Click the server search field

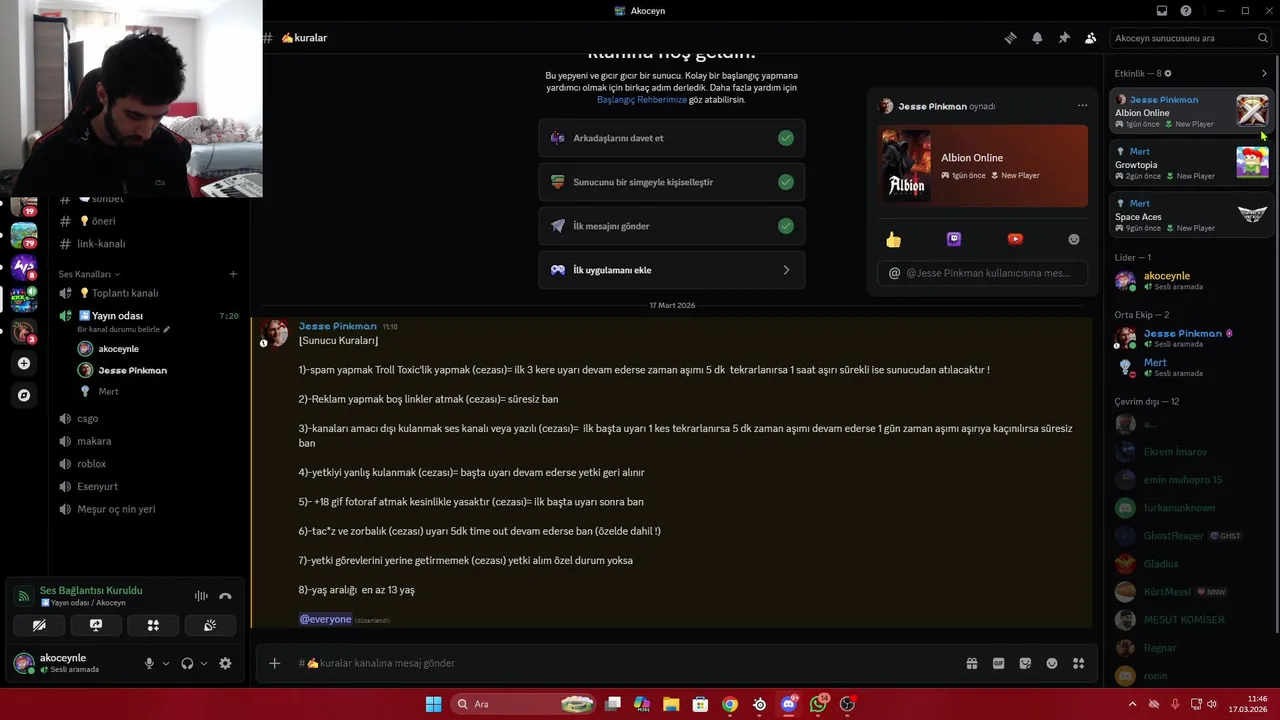1190,38
